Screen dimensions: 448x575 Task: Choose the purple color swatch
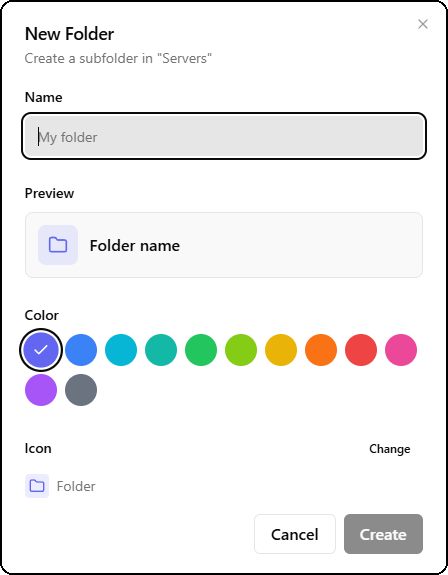click(41, 390)
